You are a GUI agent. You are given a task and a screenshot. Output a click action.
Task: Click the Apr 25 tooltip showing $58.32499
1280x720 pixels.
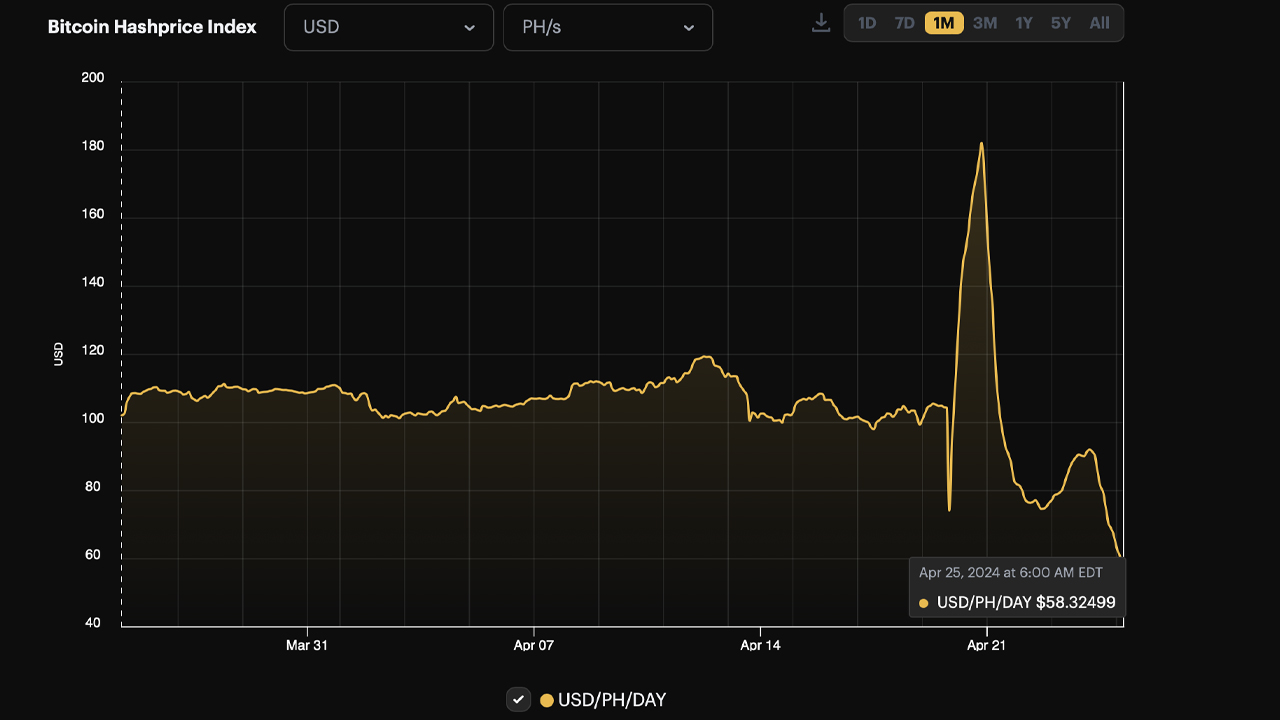pyautogui.click(x=1016, y=587)
